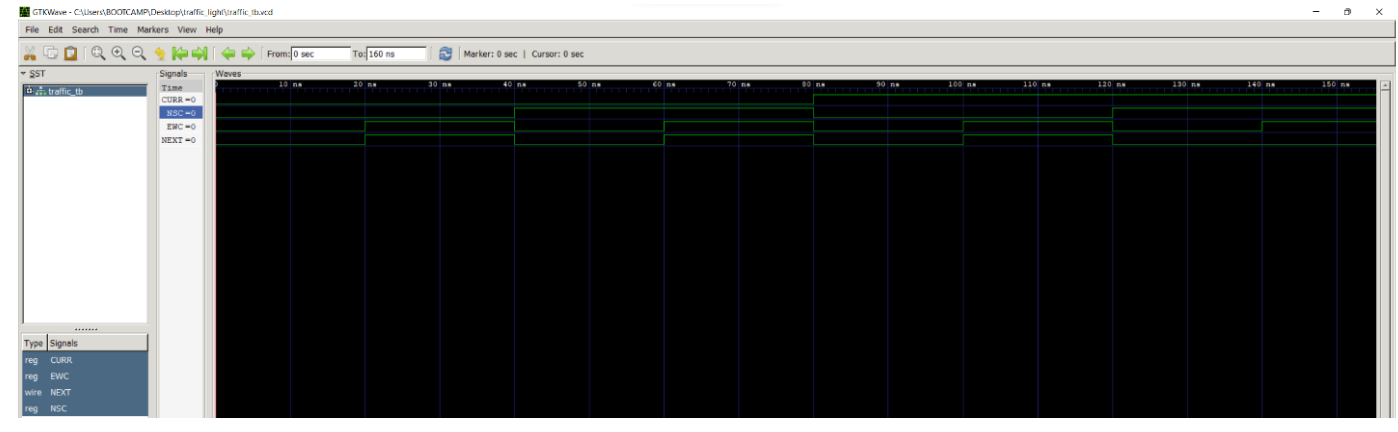Viewport: 1398px width, 432px height.
Task: Click the From time input field
Action: [321, 54]
